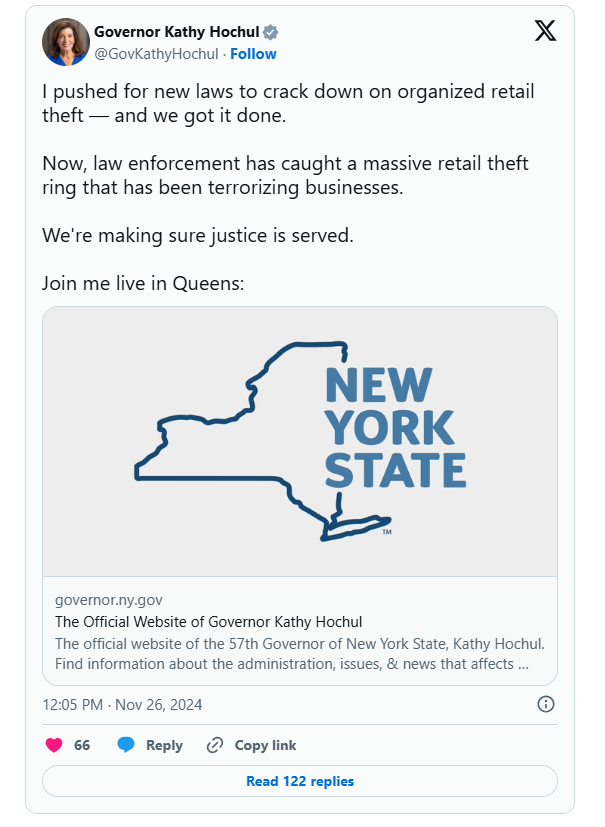Click the blue reply bubble icon
Image resolution: width=605 pixels, height=827 pixels.
coord(126,745)
